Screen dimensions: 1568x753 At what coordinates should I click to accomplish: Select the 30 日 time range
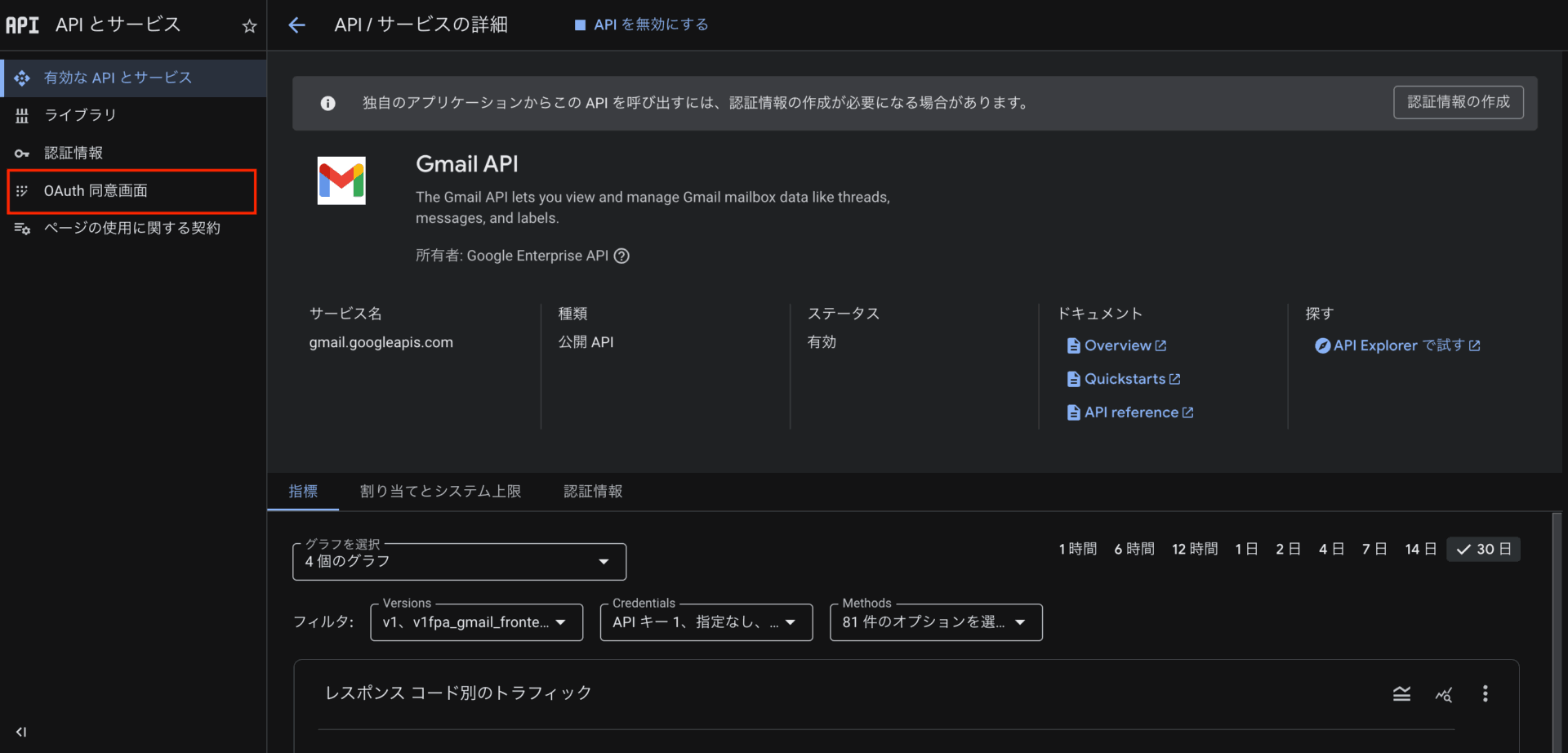[x=1483, y=550]
